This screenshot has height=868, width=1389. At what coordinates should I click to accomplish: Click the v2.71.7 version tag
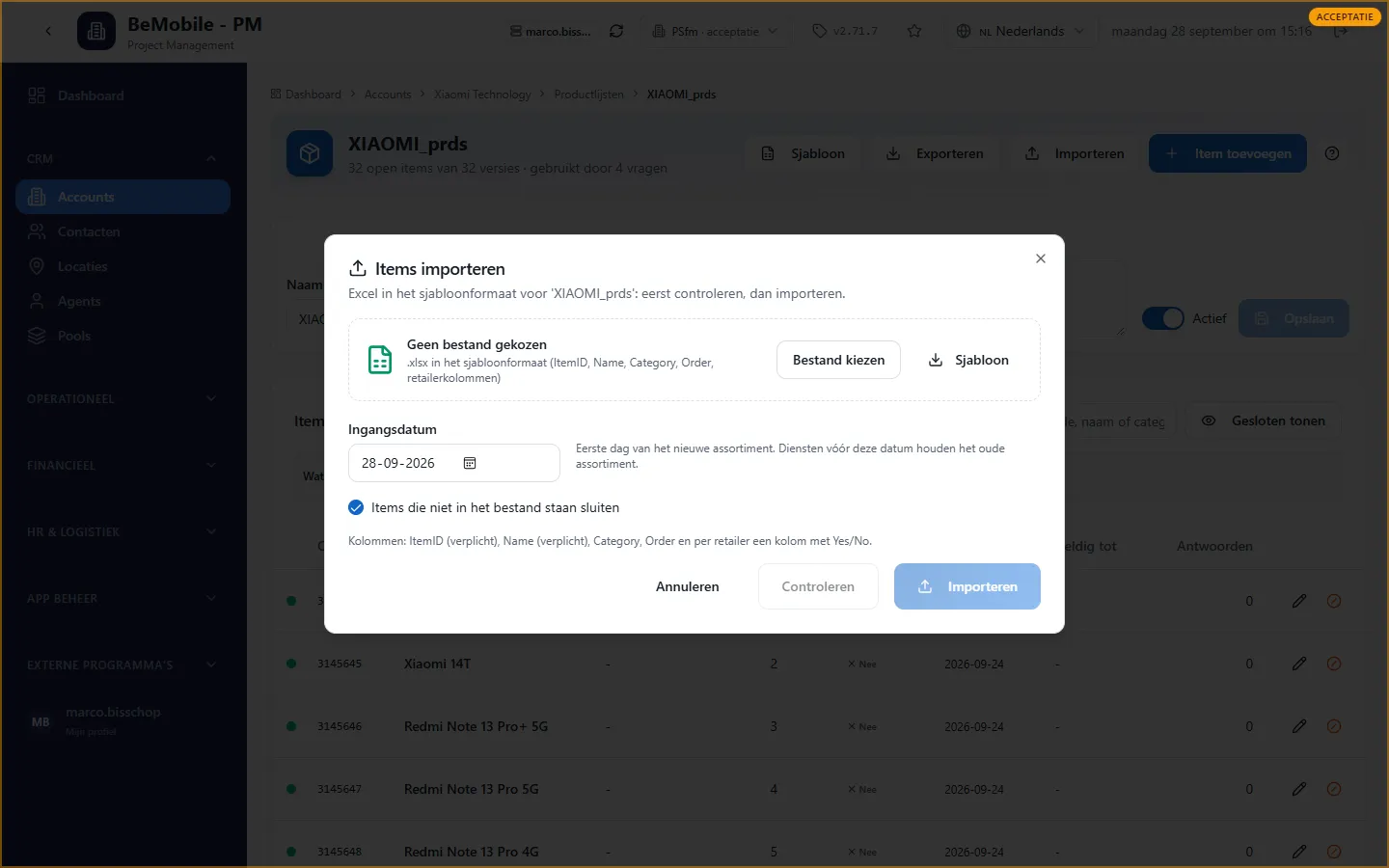pos(846,31)
